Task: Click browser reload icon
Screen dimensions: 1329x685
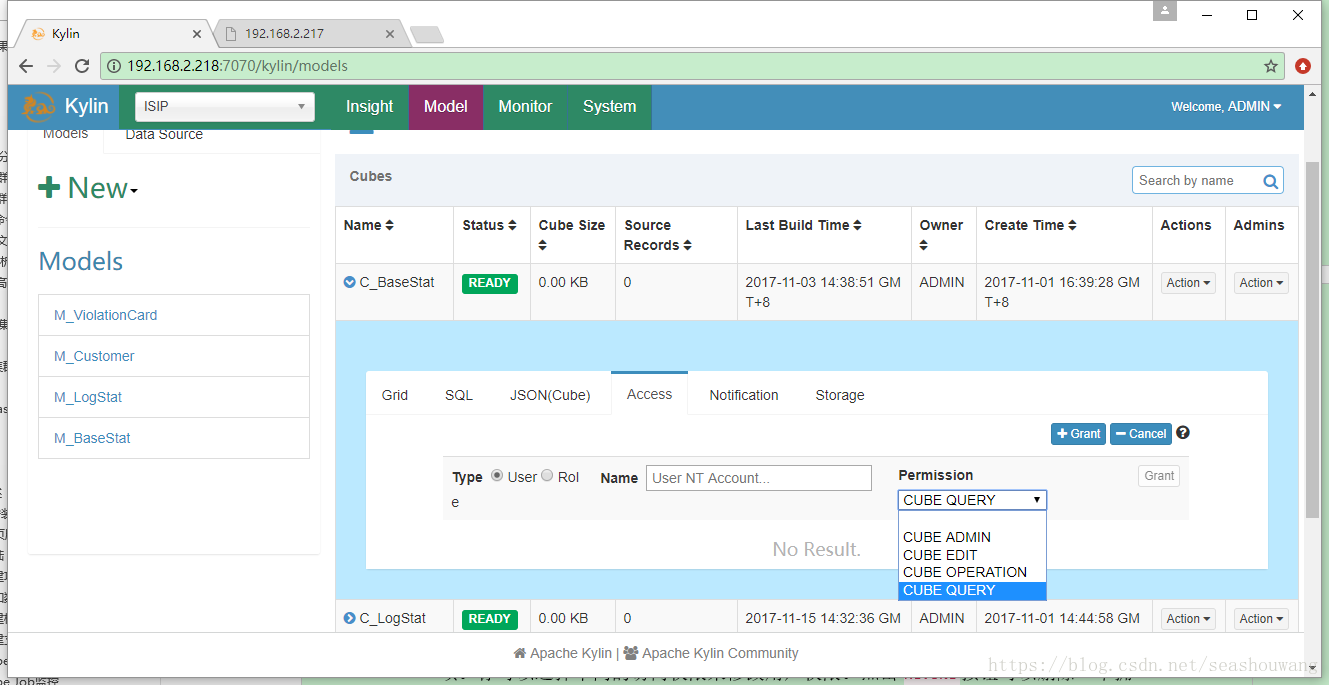Action: point(82,66)
